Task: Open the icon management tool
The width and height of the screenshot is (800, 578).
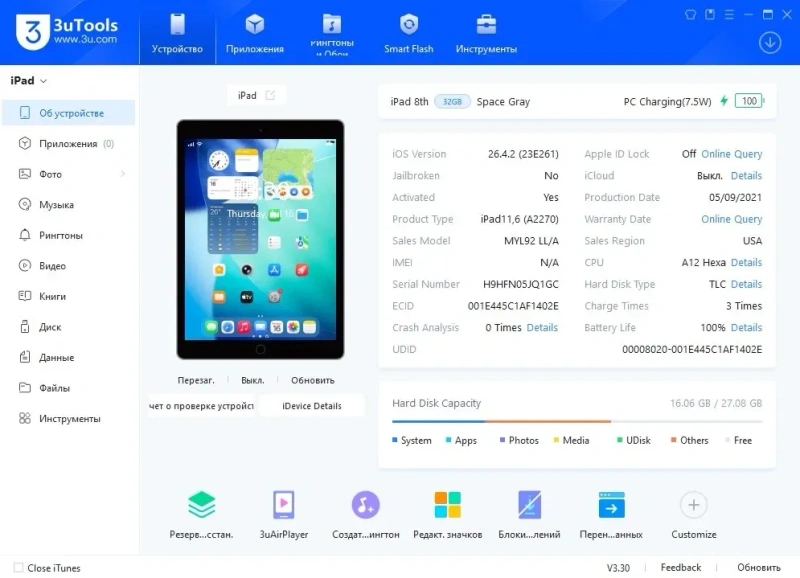Action: tap(447, 505)
